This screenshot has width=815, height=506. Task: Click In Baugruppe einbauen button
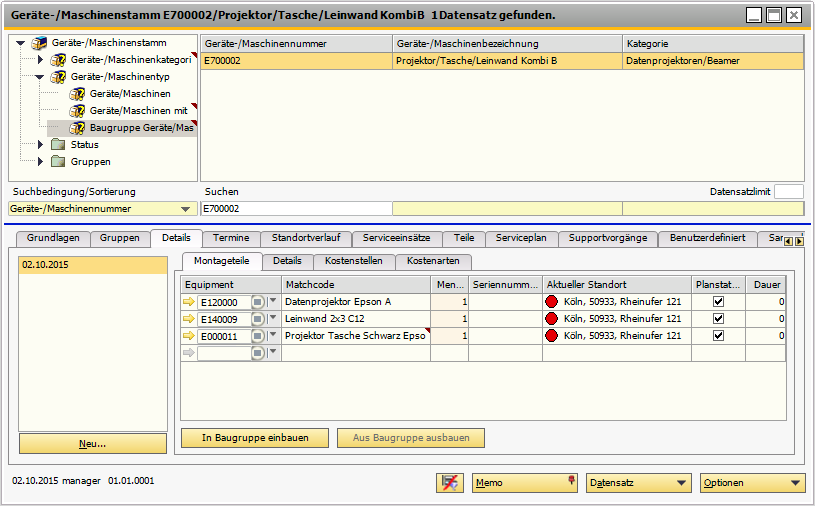coord(255,438)
